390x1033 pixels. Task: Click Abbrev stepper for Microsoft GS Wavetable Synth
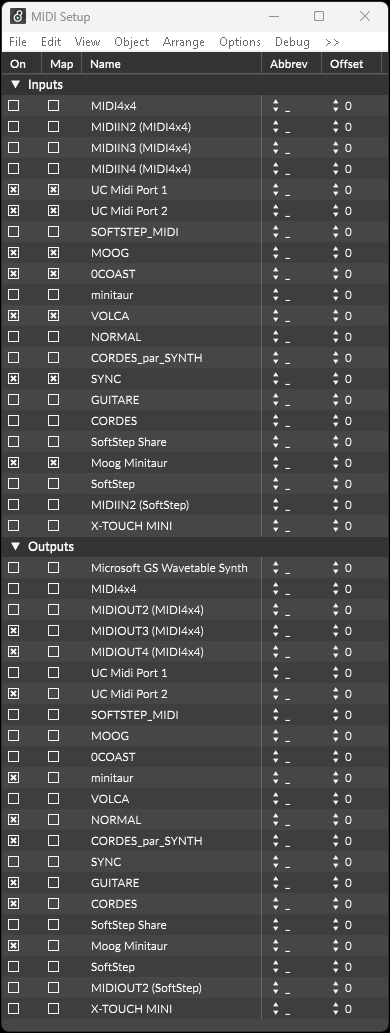click(275, 568)
